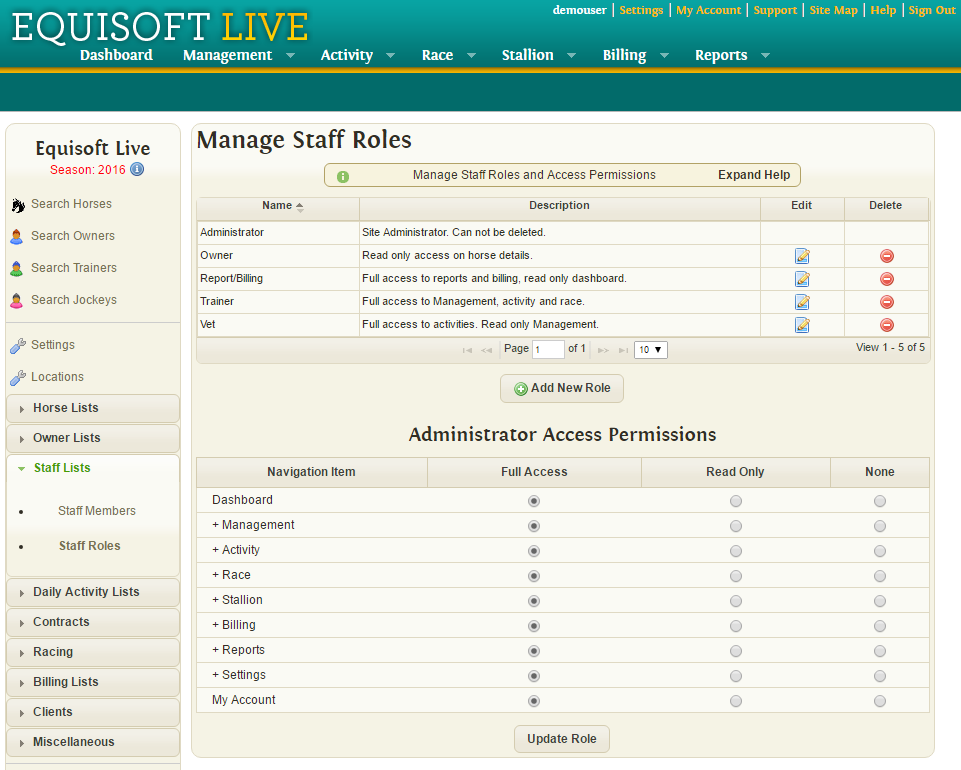Set Settings permission to None
This screenshot has width=961, height=770.
879,676
